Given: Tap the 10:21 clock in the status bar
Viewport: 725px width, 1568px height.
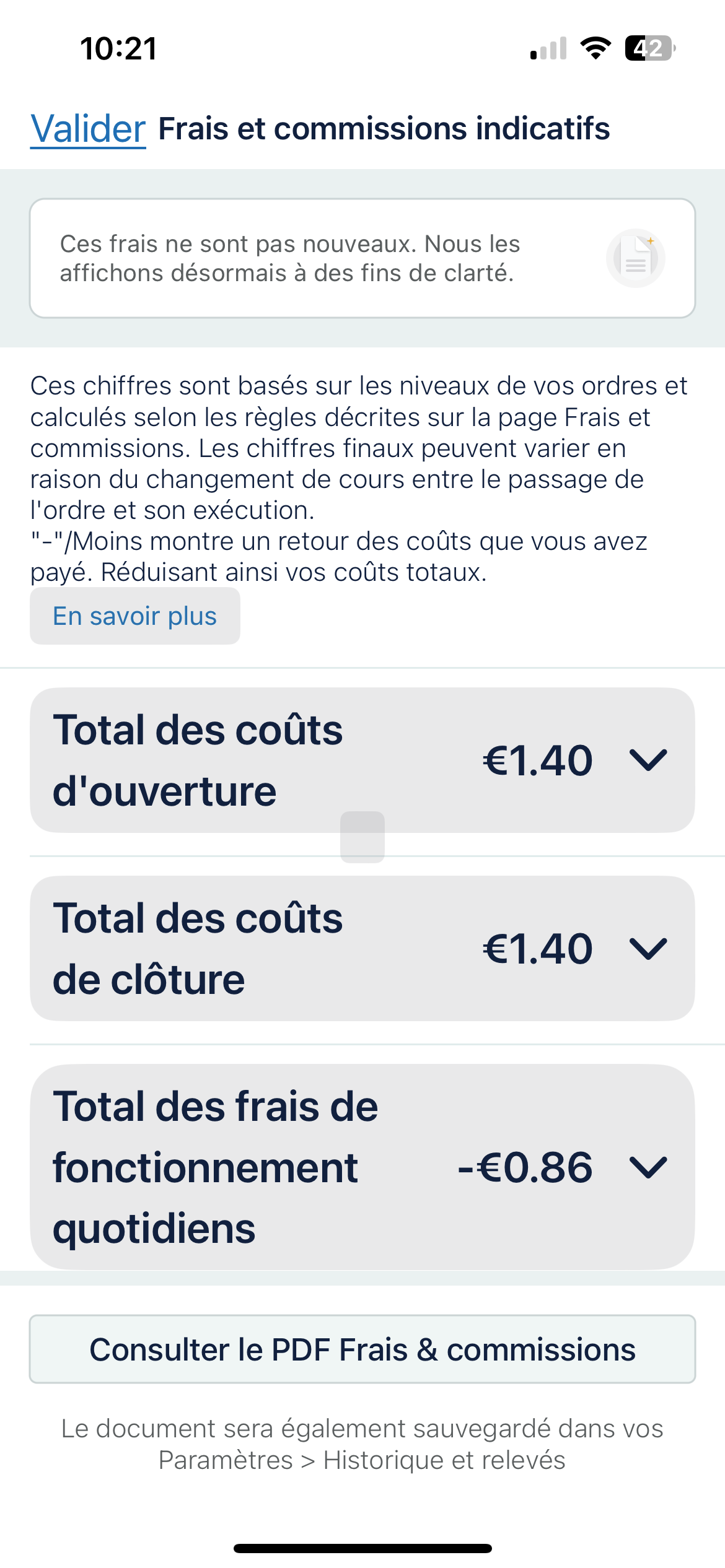Looking at the screenshot, I should [118, 48].
